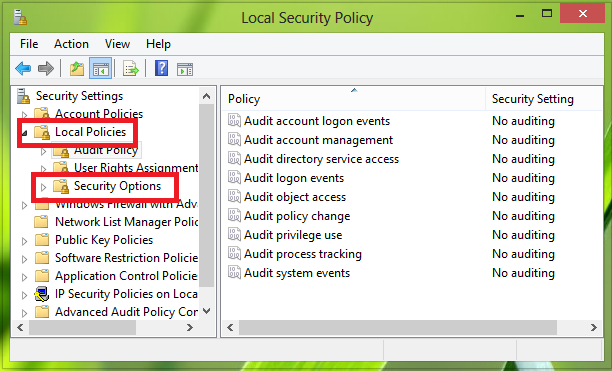Click No auditing for Audit system events
Screen dimensions: 612x371
point(523,273)
